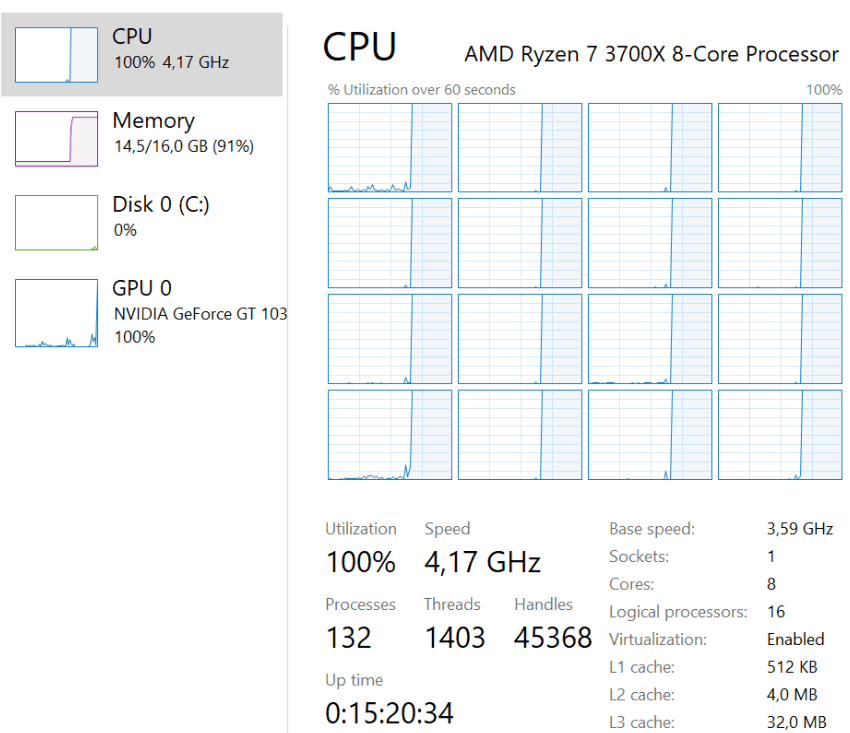Image resolution: width=850 pixels, height=733 pixels.
Task: Click the Up time value 0:15:20:34
Action: coord(389,713)
